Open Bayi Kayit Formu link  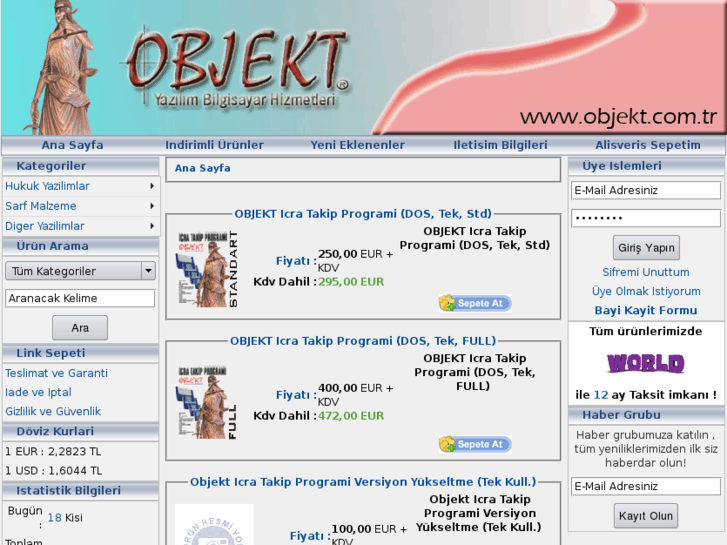(x=646, y=310)
